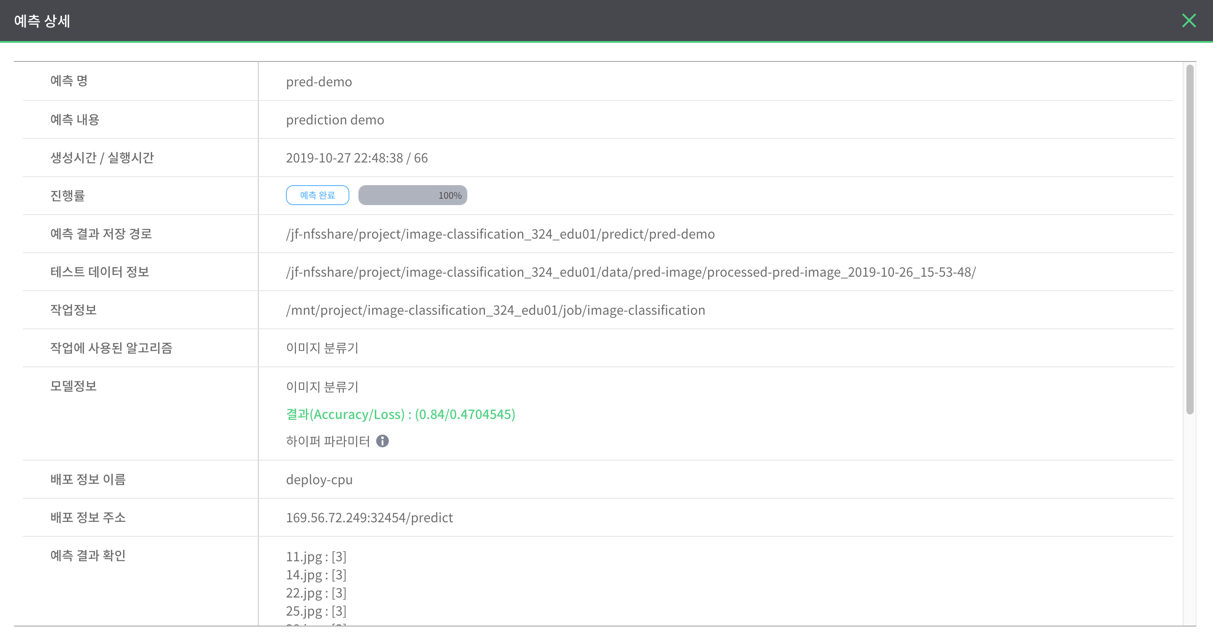Select the /mnt/project job path

click(496, 310)
